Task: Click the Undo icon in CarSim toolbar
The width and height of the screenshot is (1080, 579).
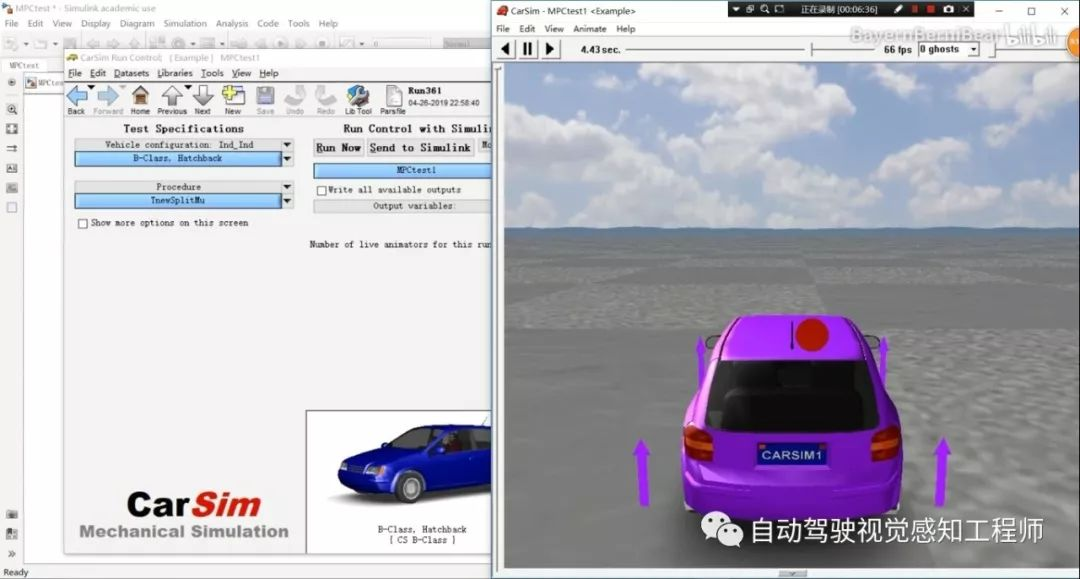Action: coord(295,96)
